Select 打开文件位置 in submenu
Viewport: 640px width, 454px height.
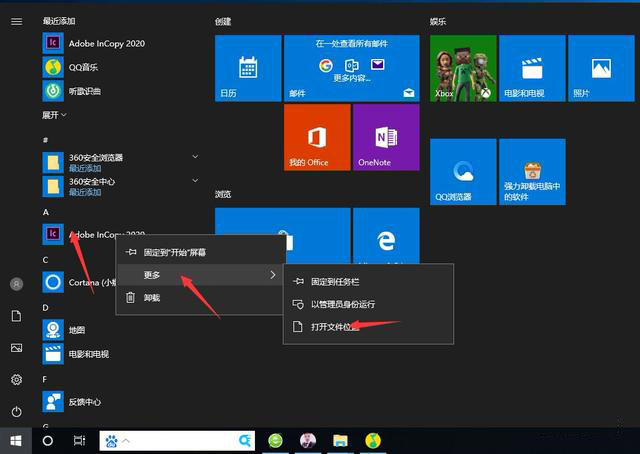[368, 327]
